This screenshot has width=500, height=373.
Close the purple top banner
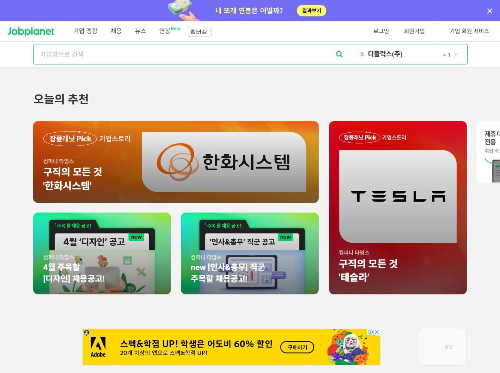pos(489,11)
